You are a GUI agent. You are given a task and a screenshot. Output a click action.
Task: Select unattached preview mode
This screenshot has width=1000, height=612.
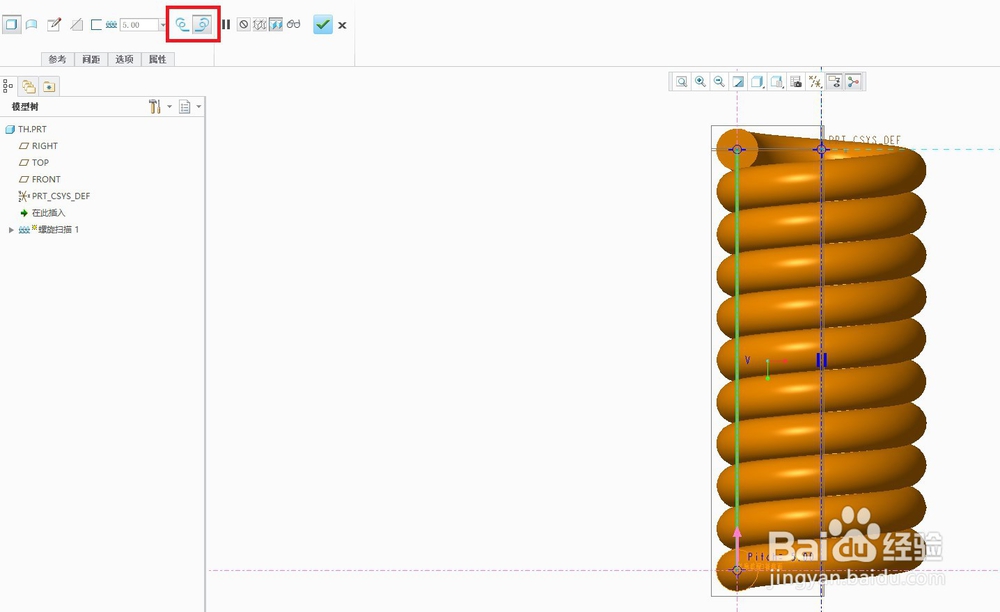260,25
